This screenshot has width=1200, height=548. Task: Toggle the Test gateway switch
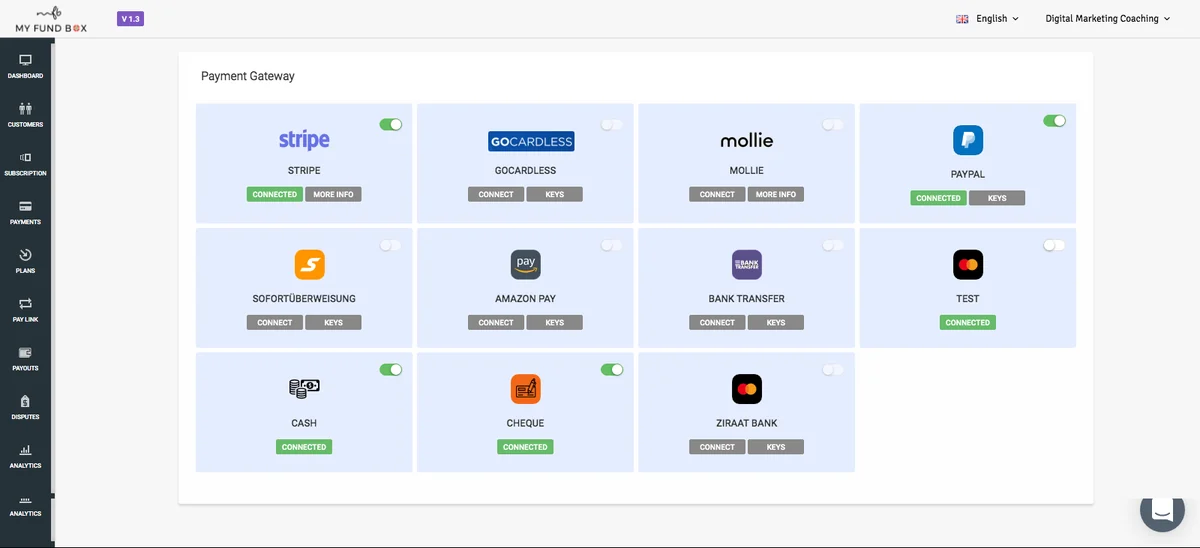click(x=1055, y=246)
